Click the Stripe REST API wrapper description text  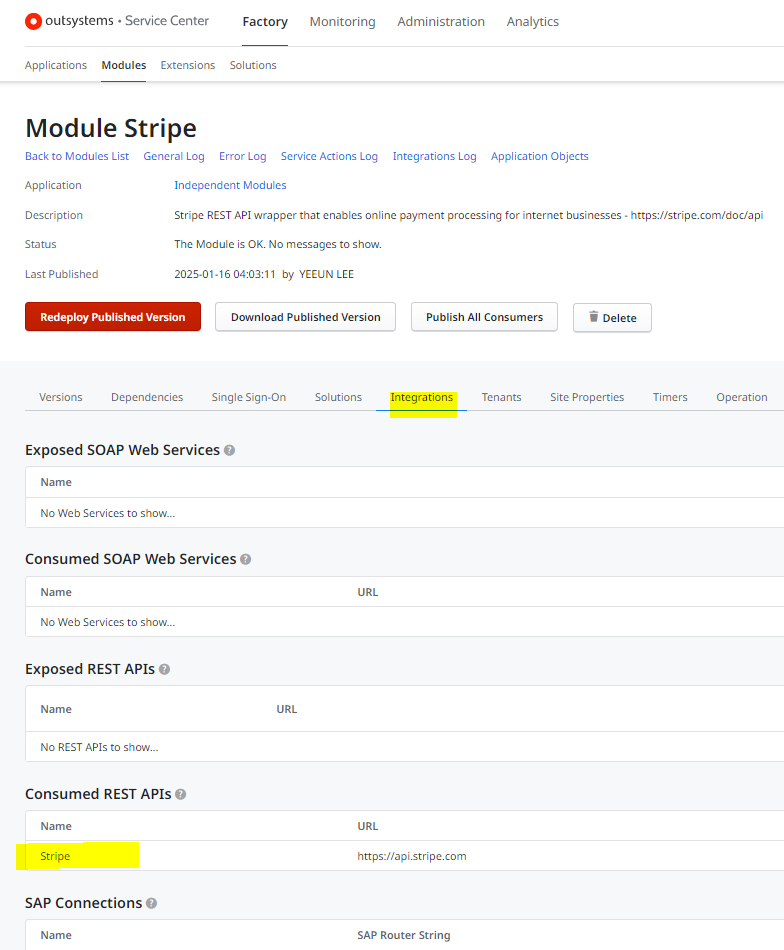pos(468,215)
